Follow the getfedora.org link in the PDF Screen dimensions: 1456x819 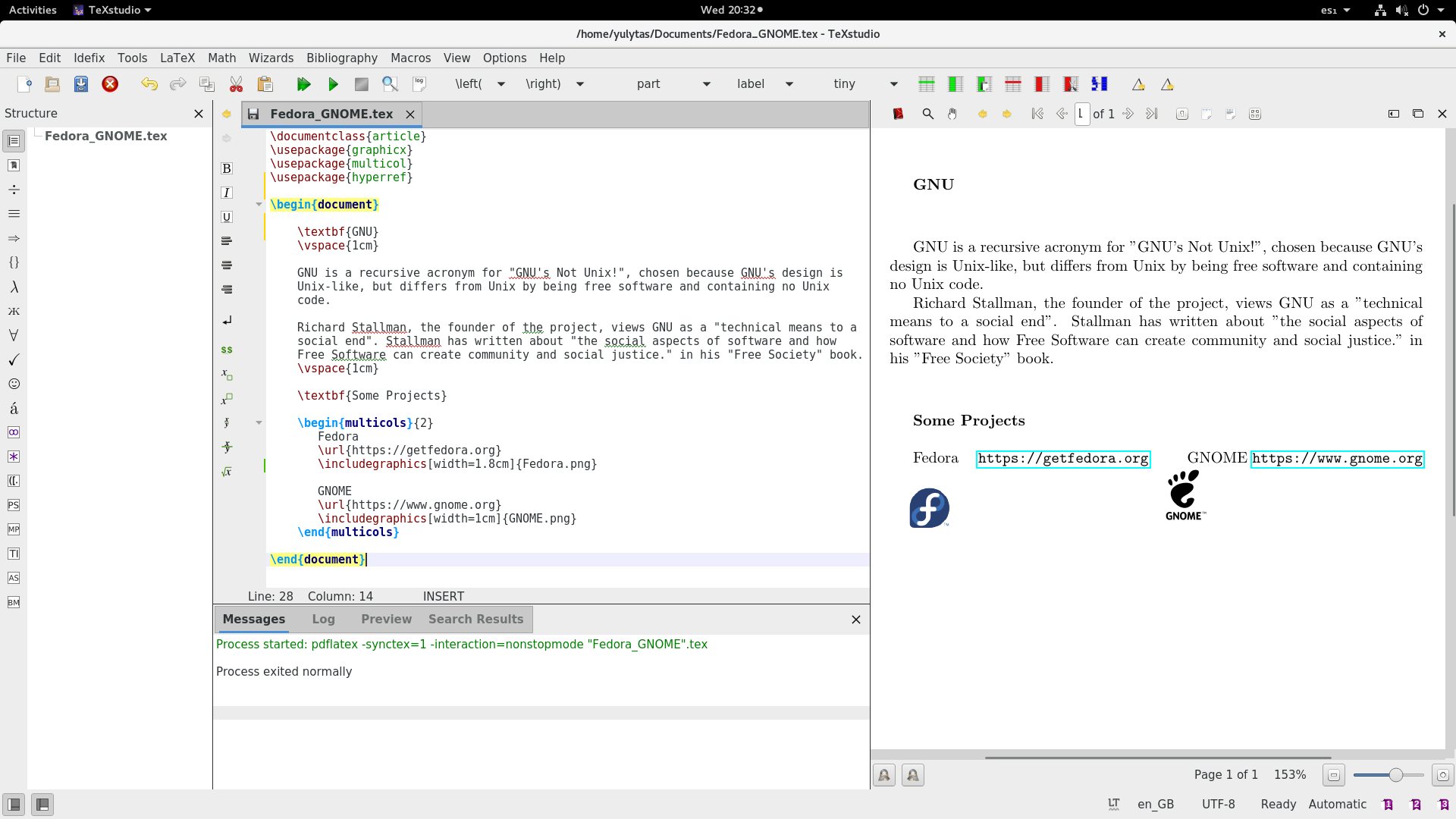pos(1063,459)
